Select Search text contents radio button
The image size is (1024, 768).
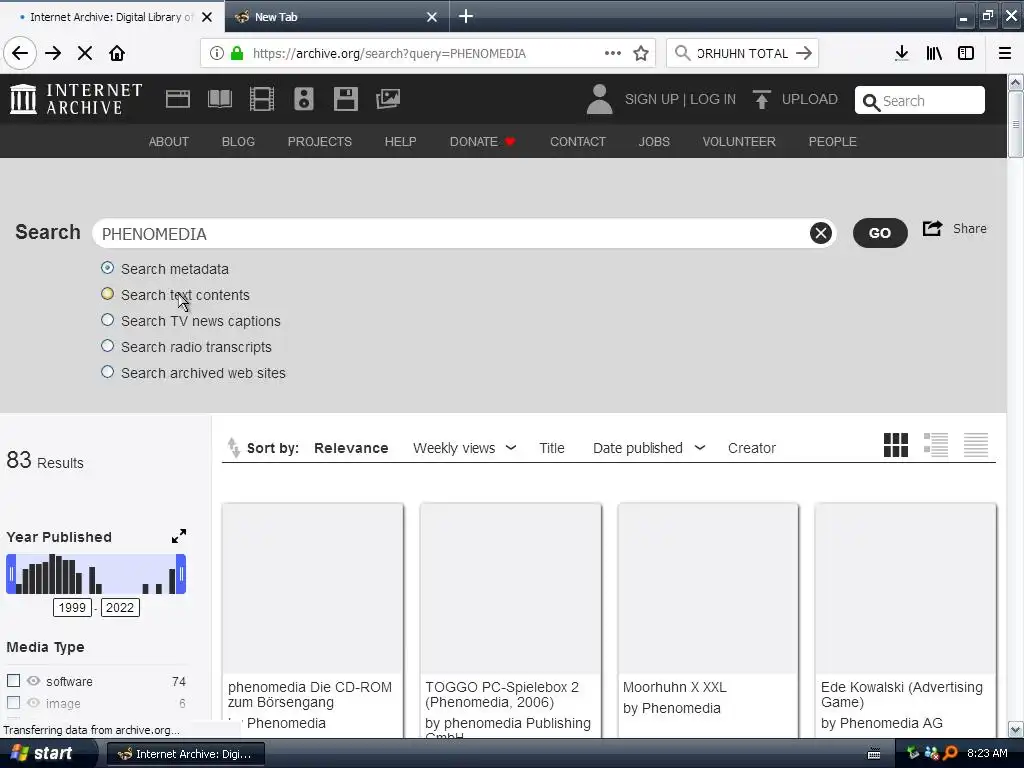[x=108, y=294]
